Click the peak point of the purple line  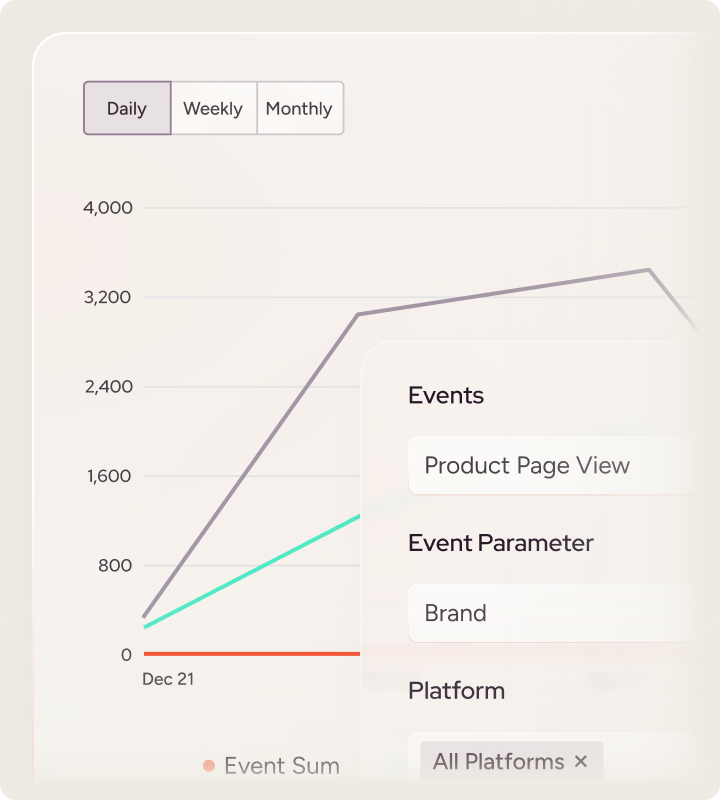649,270
